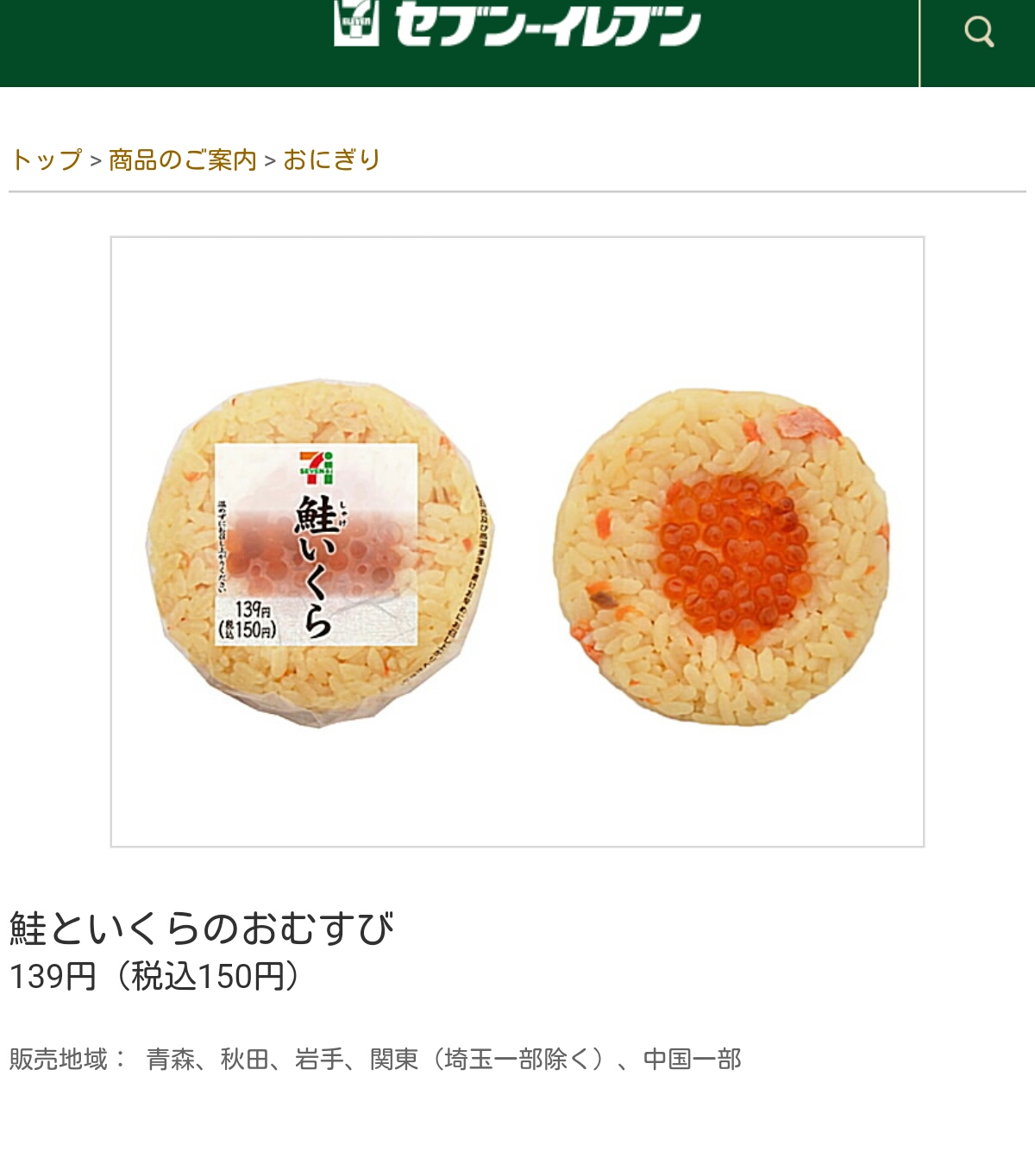The width and height of the screenshot is (1035, 1176).
Task: Tap the セブン-イレブン header wordmark
Action: (548, 24)
